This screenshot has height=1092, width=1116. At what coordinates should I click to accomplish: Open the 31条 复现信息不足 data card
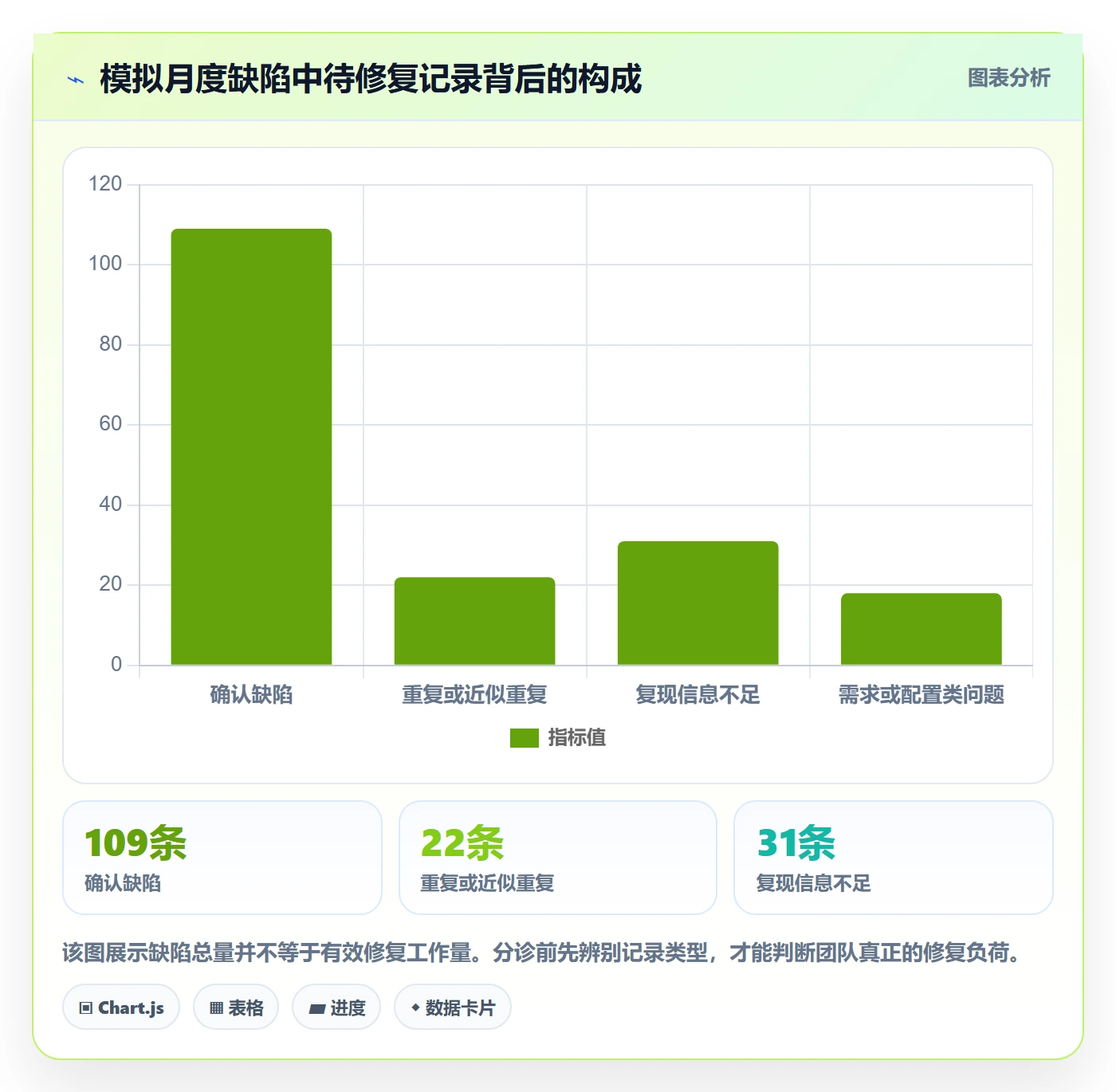point(894,858)
